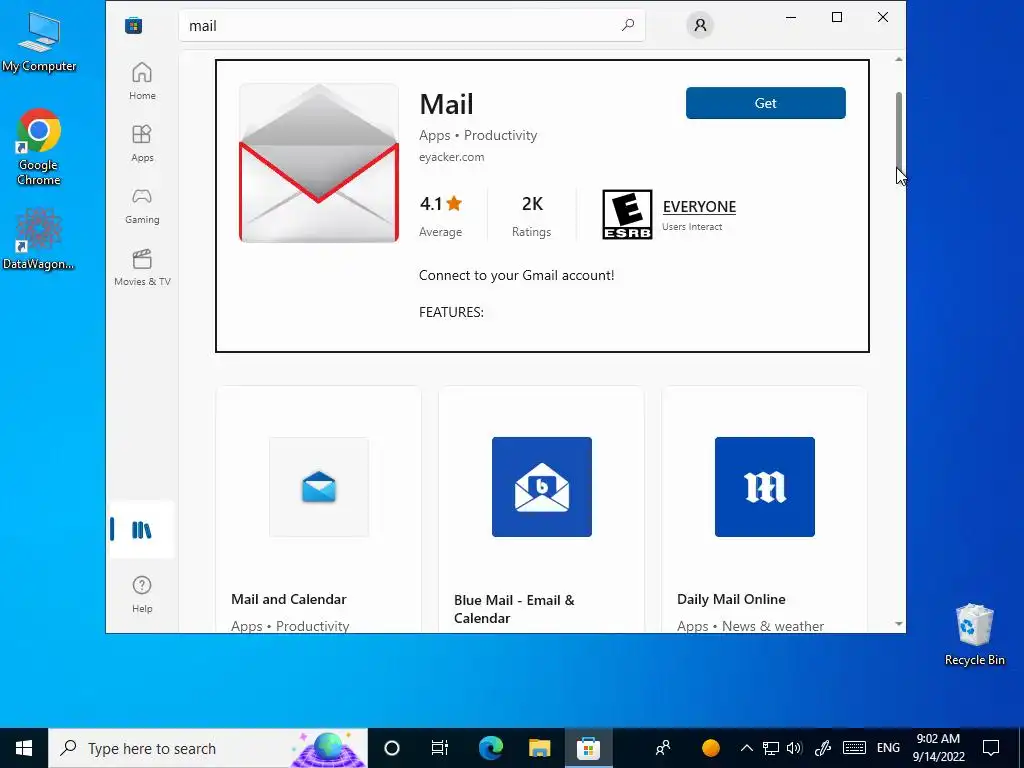Screen dimensions: 1024x768
Task: Select Google Chrome desktop shortcut
Action: [39, 148]
